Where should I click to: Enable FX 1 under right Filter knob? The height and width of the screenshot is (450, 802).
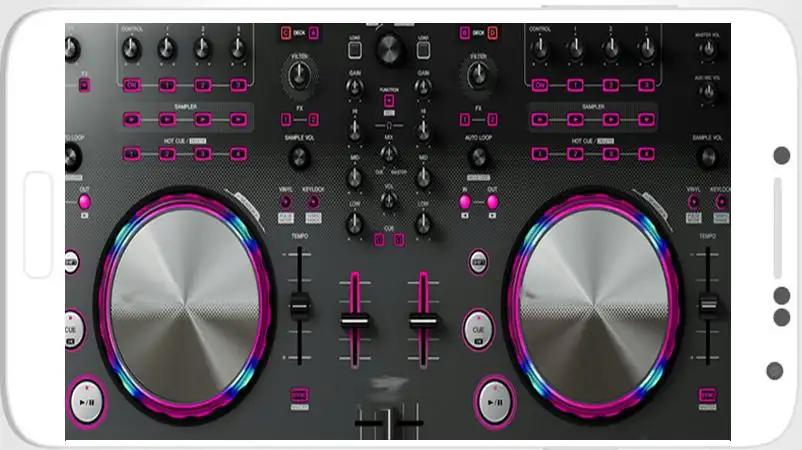(464, 120)
